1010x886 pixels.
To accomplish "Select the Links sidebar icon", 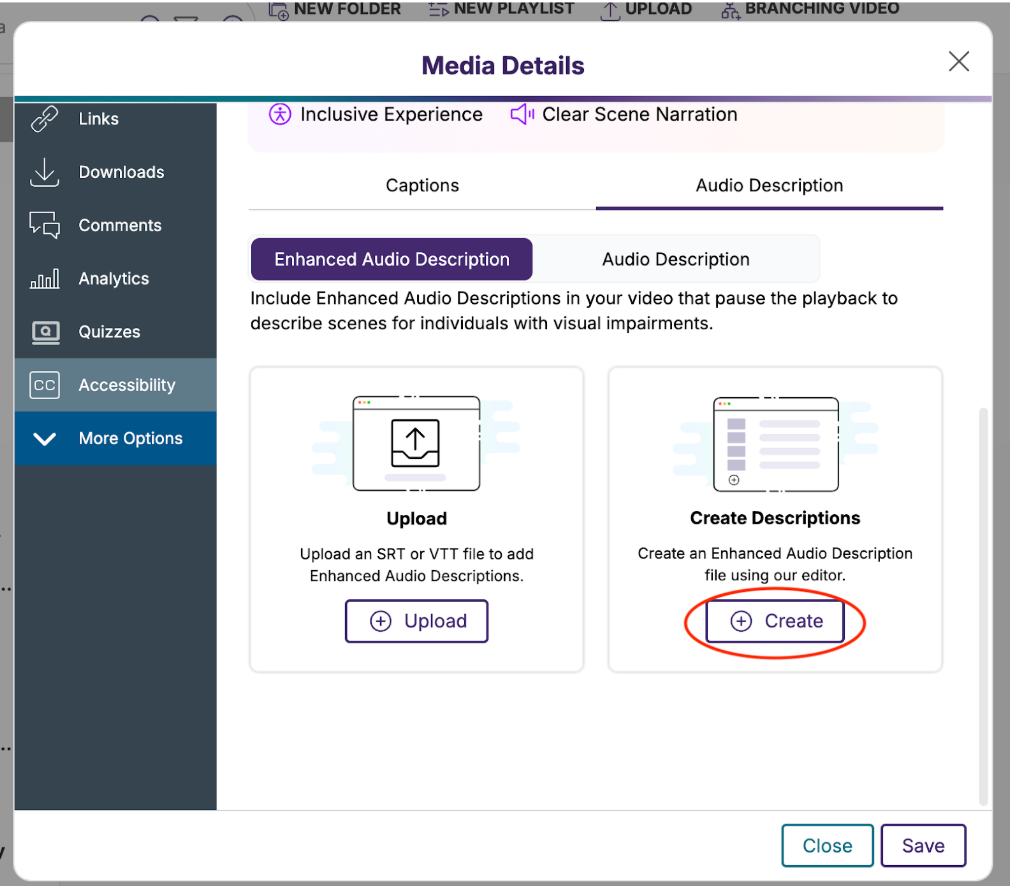I will click(x=43, y=118).
